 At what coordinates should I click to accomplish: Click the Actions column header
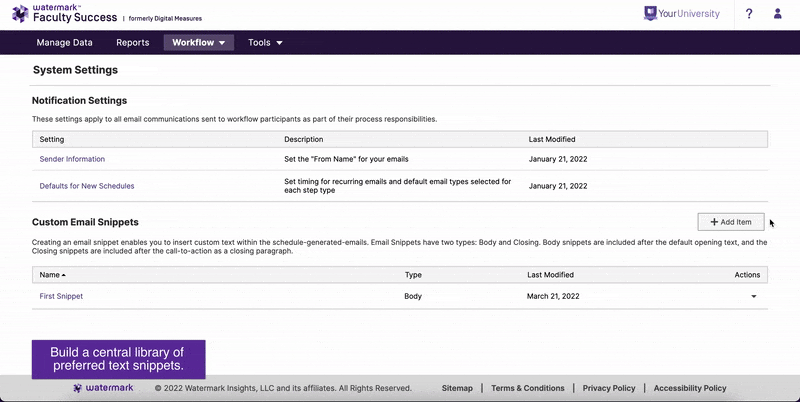(747, 275)
